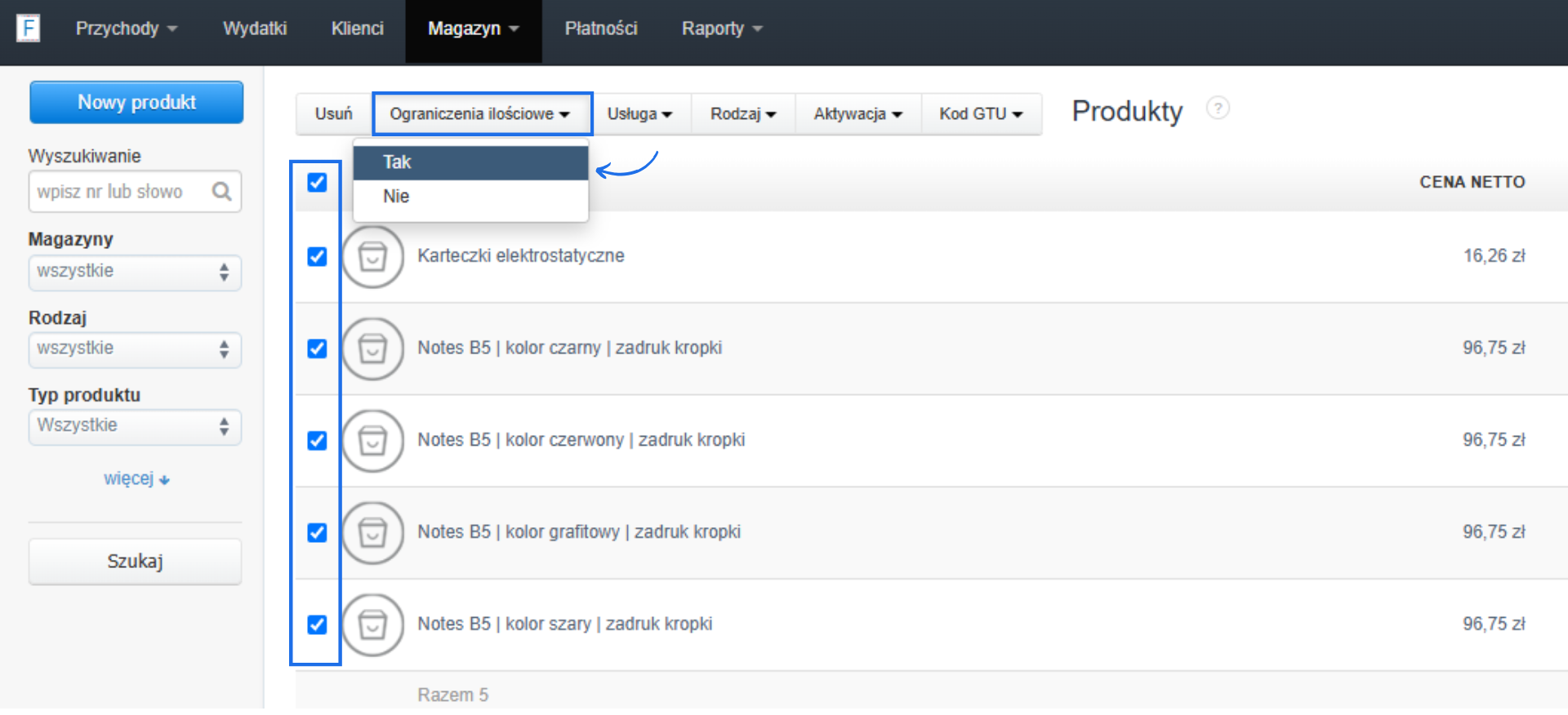1568x715 pixels.
Task: Click the product icon for Notes B5 grafitowy
Action: pyautogui.click(x=372, y=534)
